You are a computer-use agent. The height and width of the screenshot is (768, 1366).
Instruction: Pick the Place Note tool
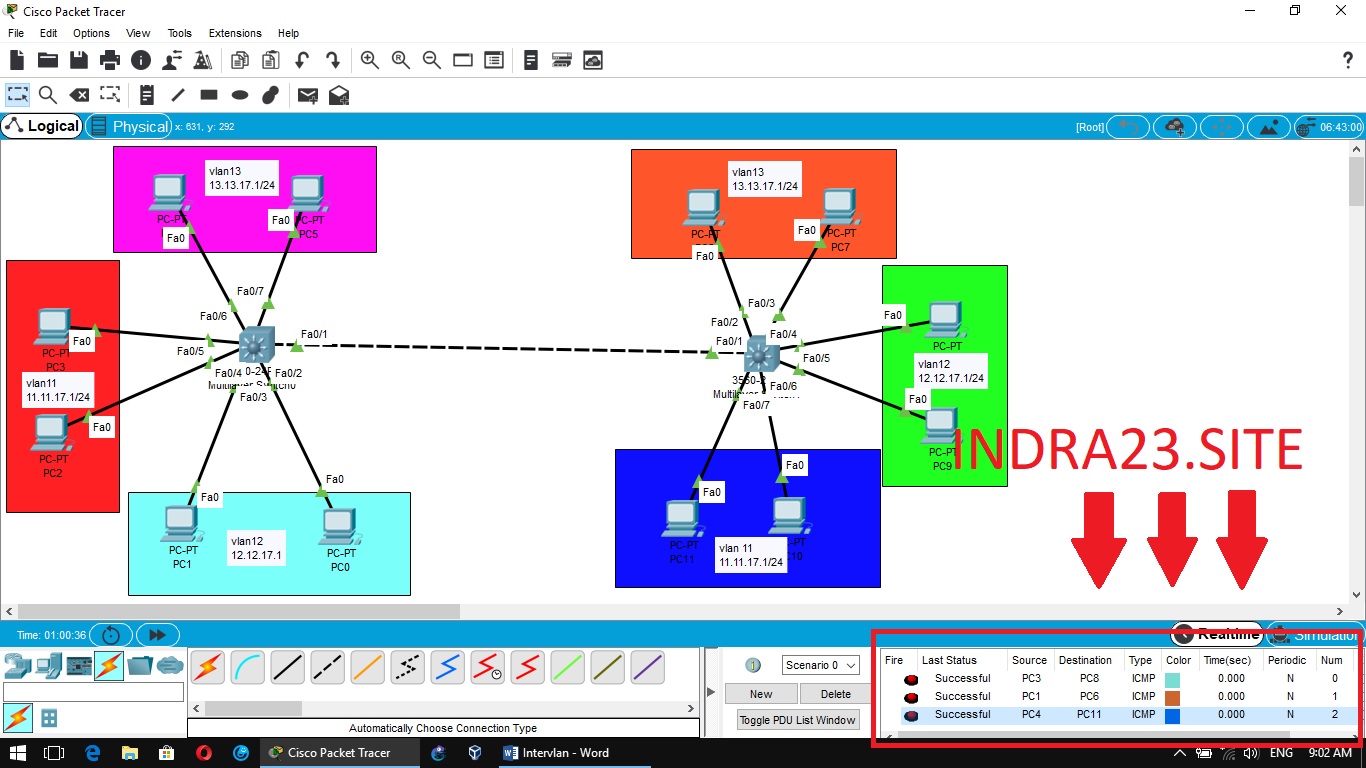(146, 95)
